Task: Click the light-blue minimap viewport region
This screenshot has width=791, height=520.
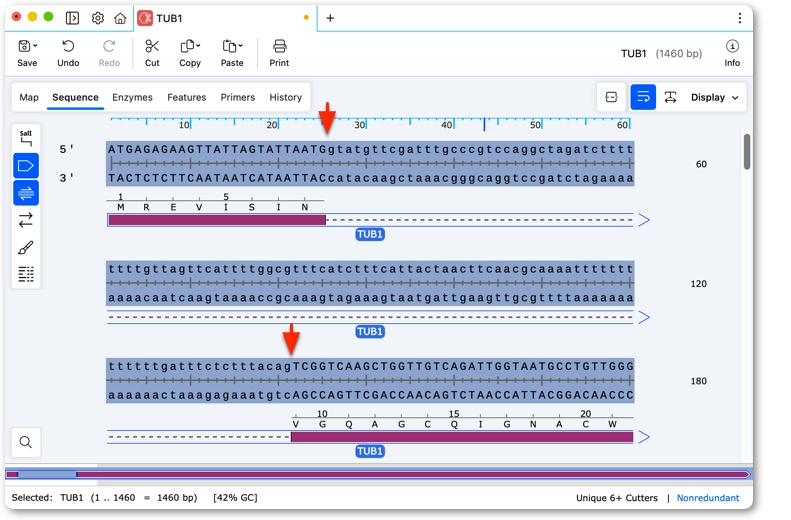Action: (x=47, y=475)
